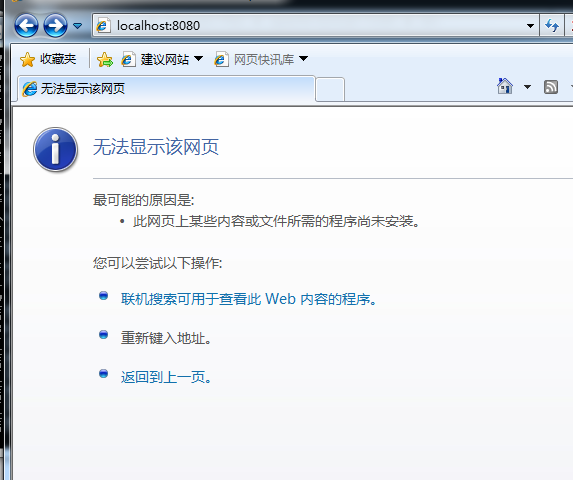The height and width of the screenshot is (480, 573).
Task: Open the 收藏夹 favorites star button
Action: click(x=48, y=59)
